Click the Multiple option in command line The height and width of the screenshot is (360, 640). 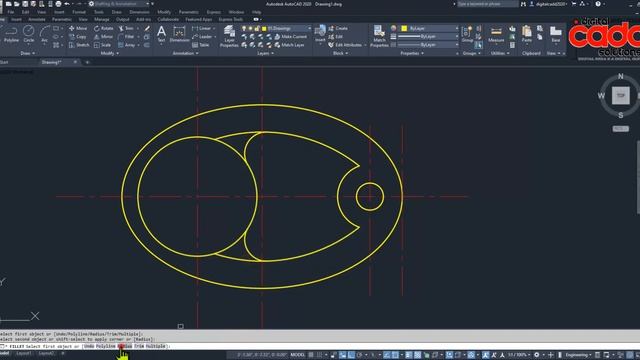click(x=156, y=346)
